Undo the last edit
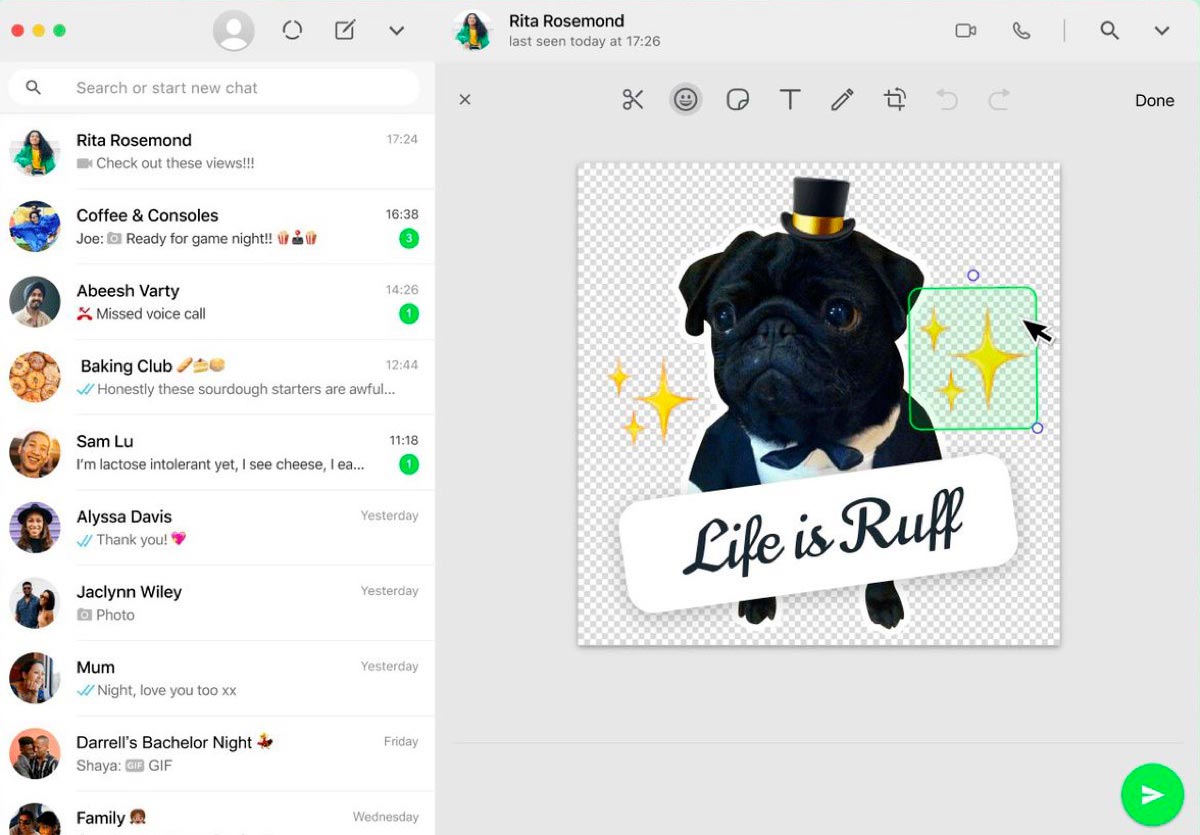The width and height of the screenshot is (1200, 835). pos(947,100)
